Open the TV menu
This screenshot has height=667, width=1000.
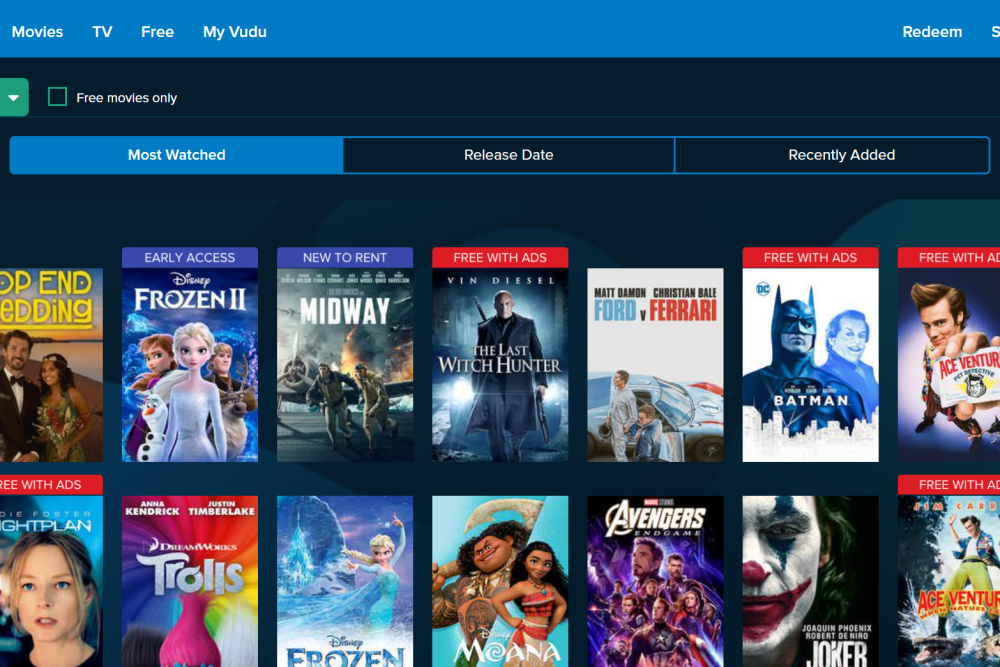tap(102, 32)
